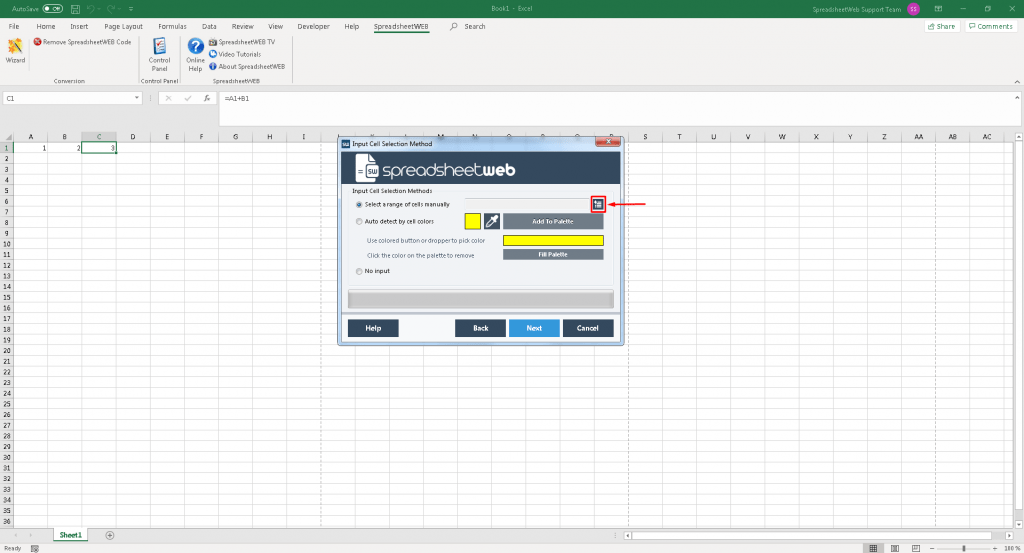
Task: Click the Cancel button in dialog
Action: [588, 328]
